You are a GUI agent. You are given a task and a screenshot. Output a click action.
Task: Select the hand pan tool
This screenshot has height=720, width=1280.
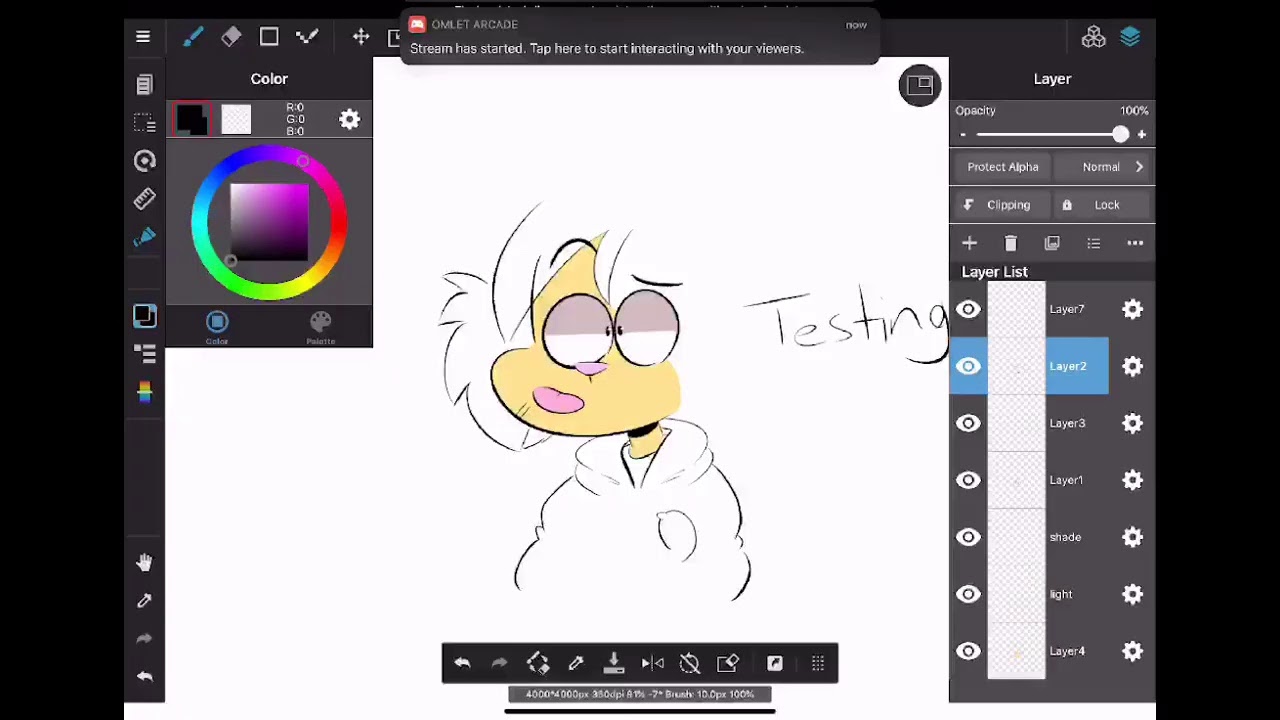[x=145, y=563]
